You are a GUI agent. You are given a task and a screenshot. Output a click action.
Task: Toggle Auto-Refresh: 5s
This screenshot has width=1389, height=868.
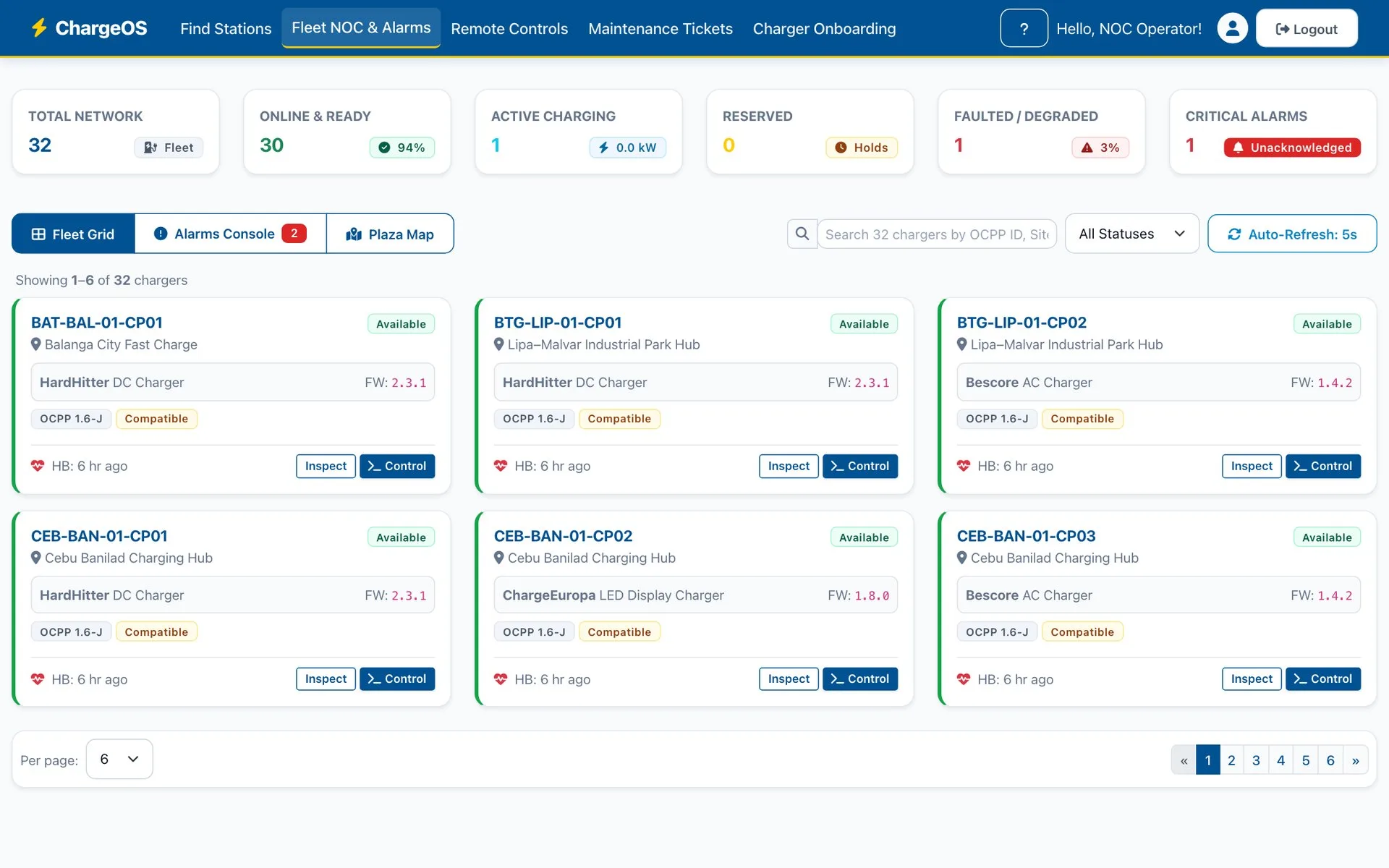tap(1292, 234)
